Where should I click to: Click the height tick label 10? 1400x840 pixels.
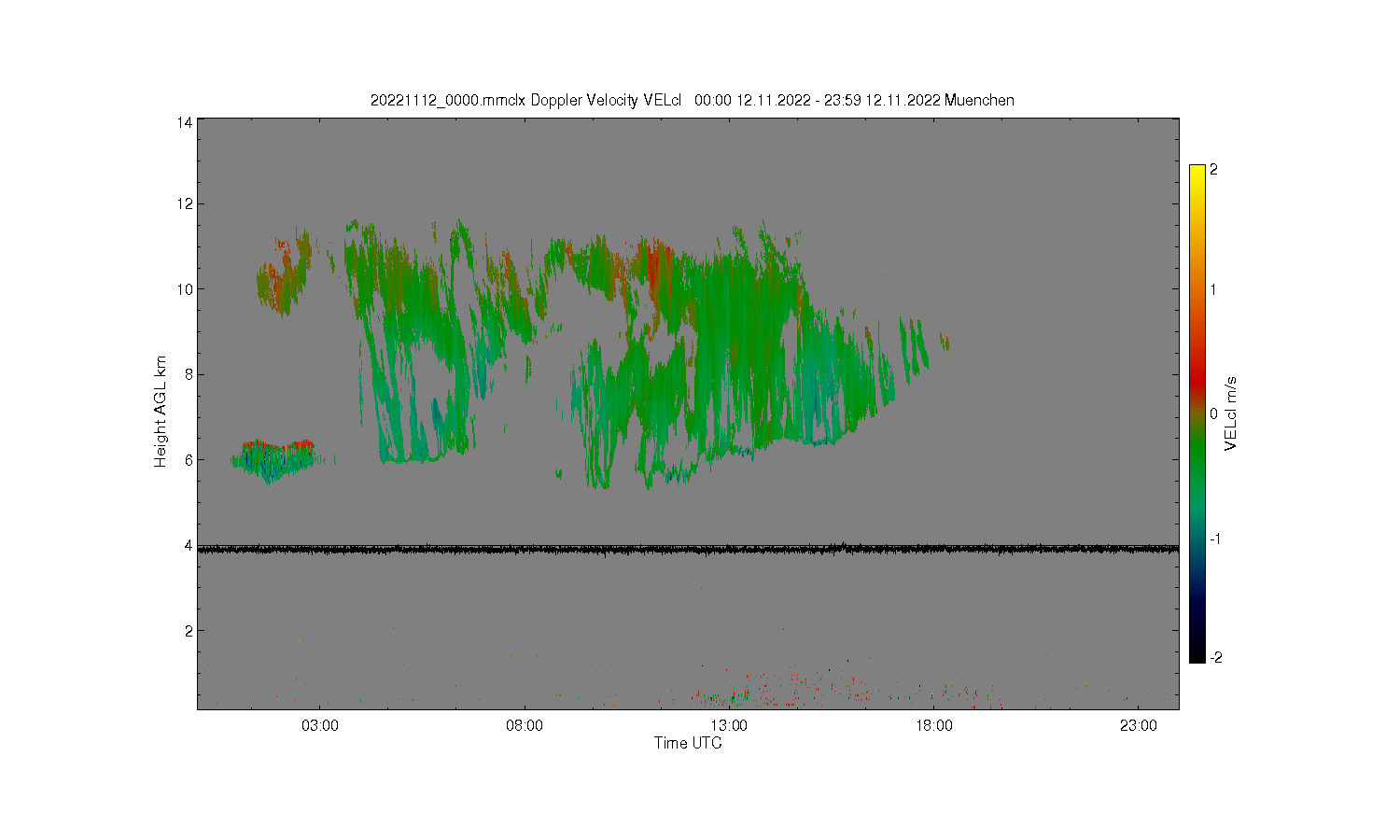click(185, 289)
